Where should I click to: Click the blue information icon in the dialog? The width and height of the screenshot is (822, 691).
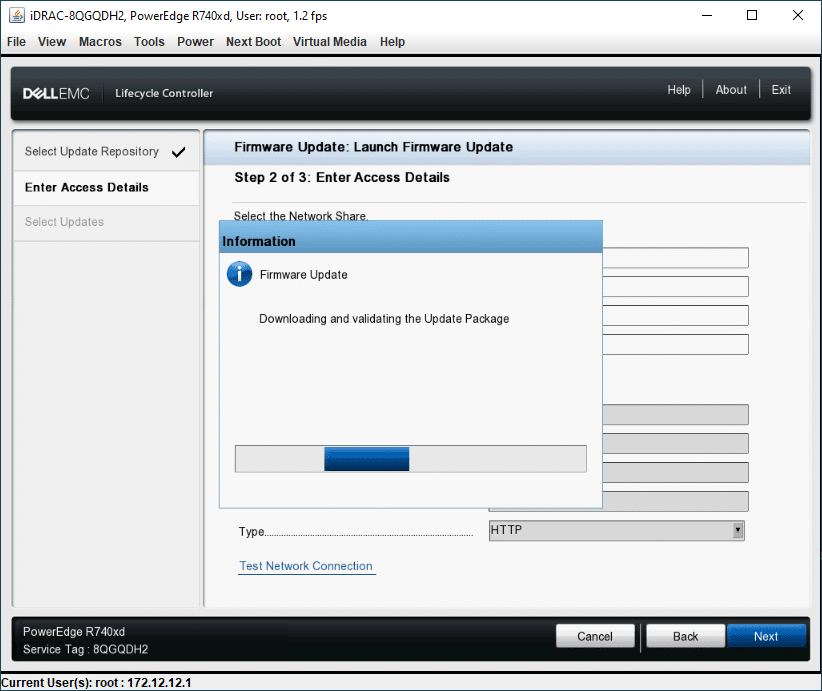click(240, 274)
